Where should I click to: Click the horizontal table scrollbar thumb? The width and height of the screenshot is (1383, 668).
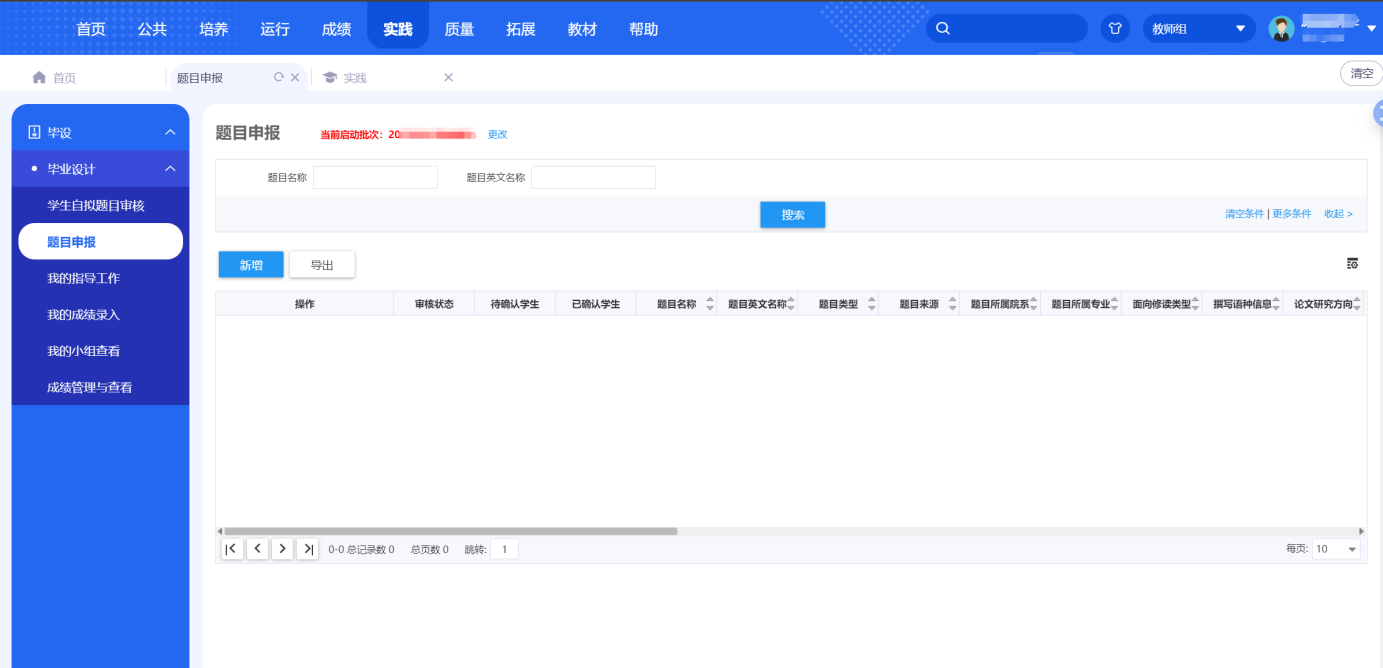450,531
